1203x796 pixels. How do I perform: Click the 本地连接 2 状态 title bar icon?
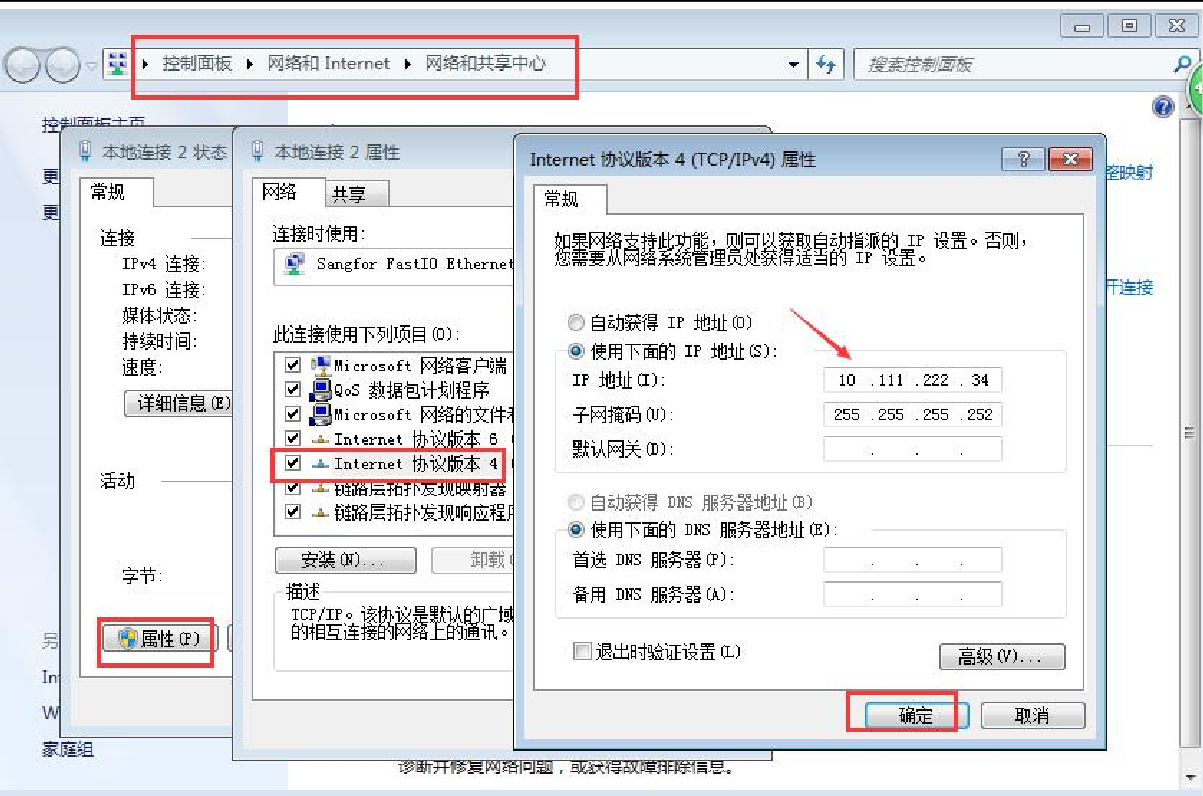click(x=87, y=152)
